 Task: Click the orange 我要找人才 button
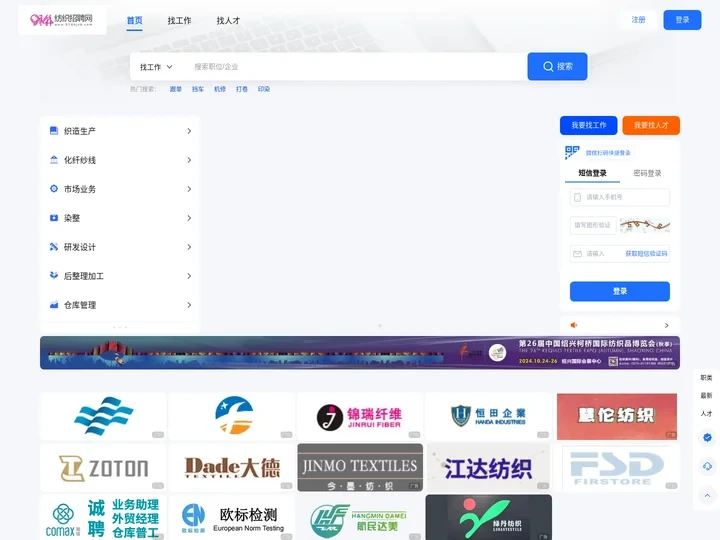click(x=651, y=125)
